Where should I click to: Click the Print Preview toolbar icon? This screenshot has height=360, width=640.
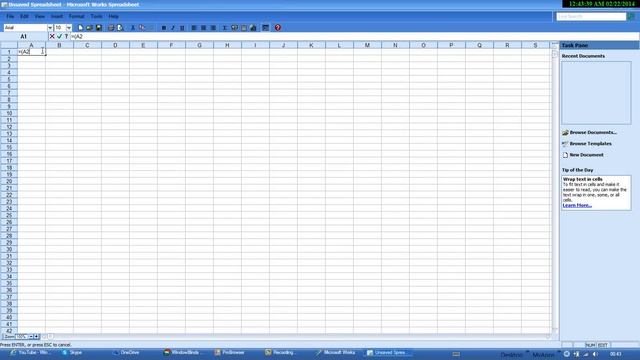coord(120,28)
